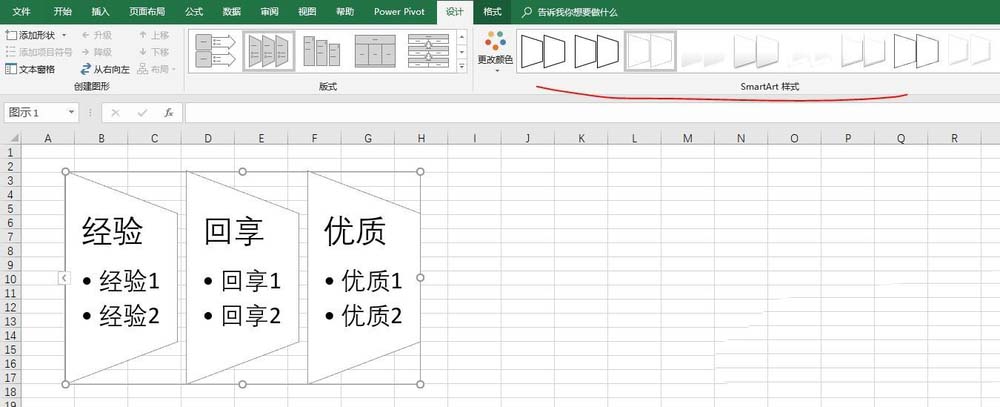Click the 经验2 bullet text

(129, 316)
